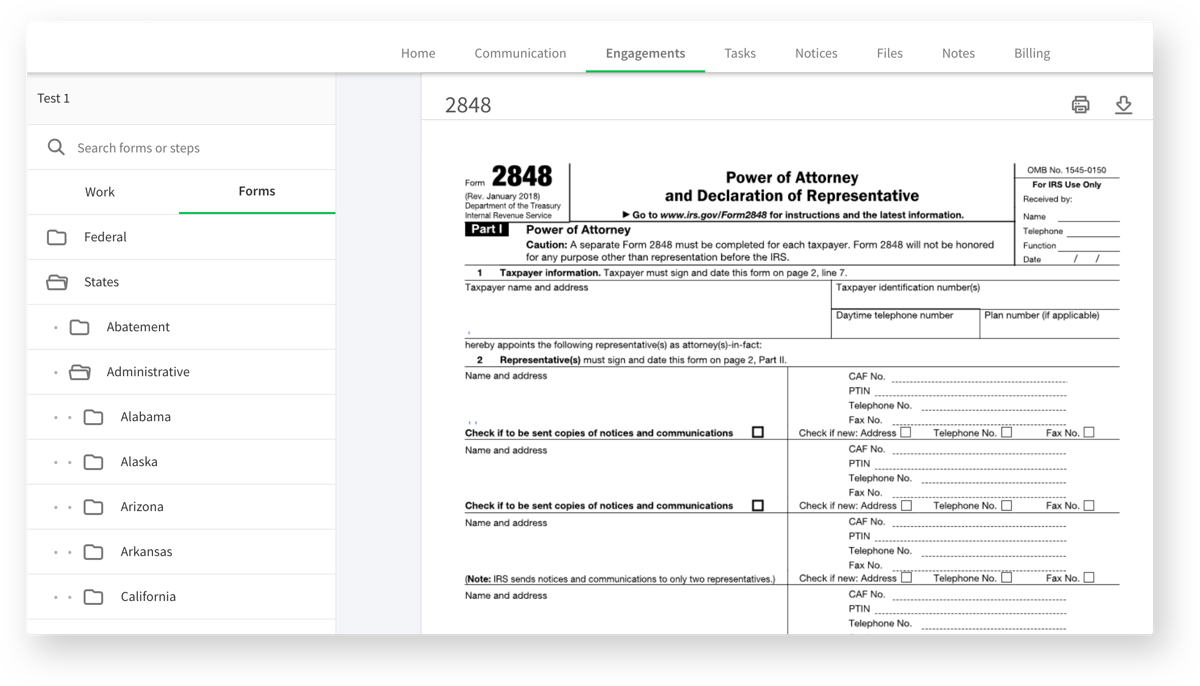
Task: Check the 'Check if new: Address' box
Action: tap(907, 432)
